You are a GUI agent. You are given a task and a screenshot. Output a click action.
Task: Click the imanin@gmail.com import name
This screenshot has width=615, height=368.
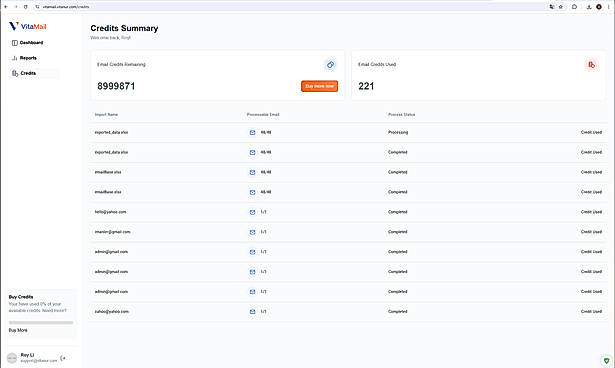pos(113,232)
